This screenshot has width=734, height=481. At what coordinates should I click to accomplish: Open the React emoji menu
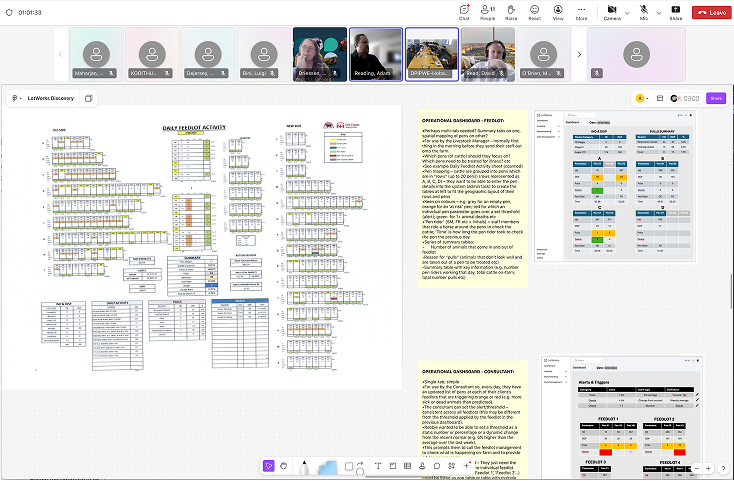535,11
